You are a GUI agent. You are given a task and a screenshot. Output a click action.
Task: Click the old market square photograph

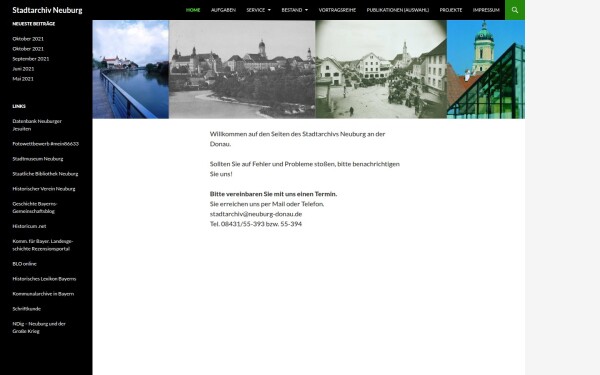[x=381, y=69]
